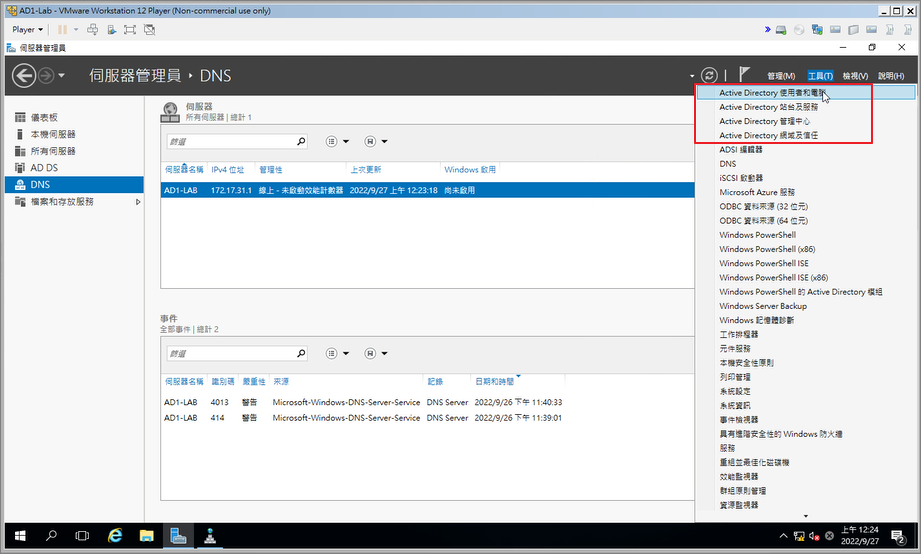The image size is (921, 554).
Task: Open the 檢視(V) menu
Action: pos(855,76)
